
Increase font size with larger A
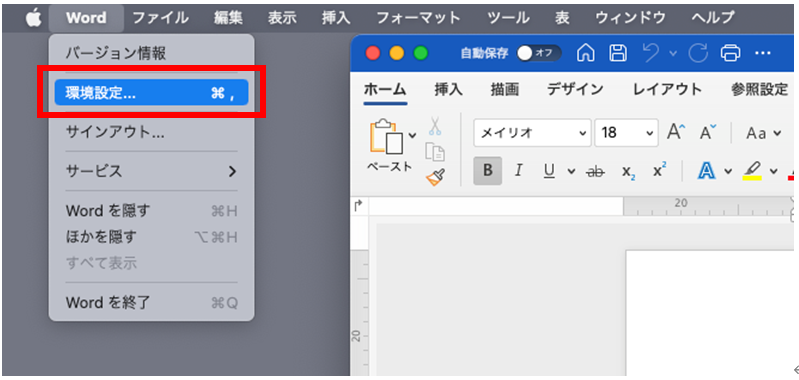tap(677, 133)
